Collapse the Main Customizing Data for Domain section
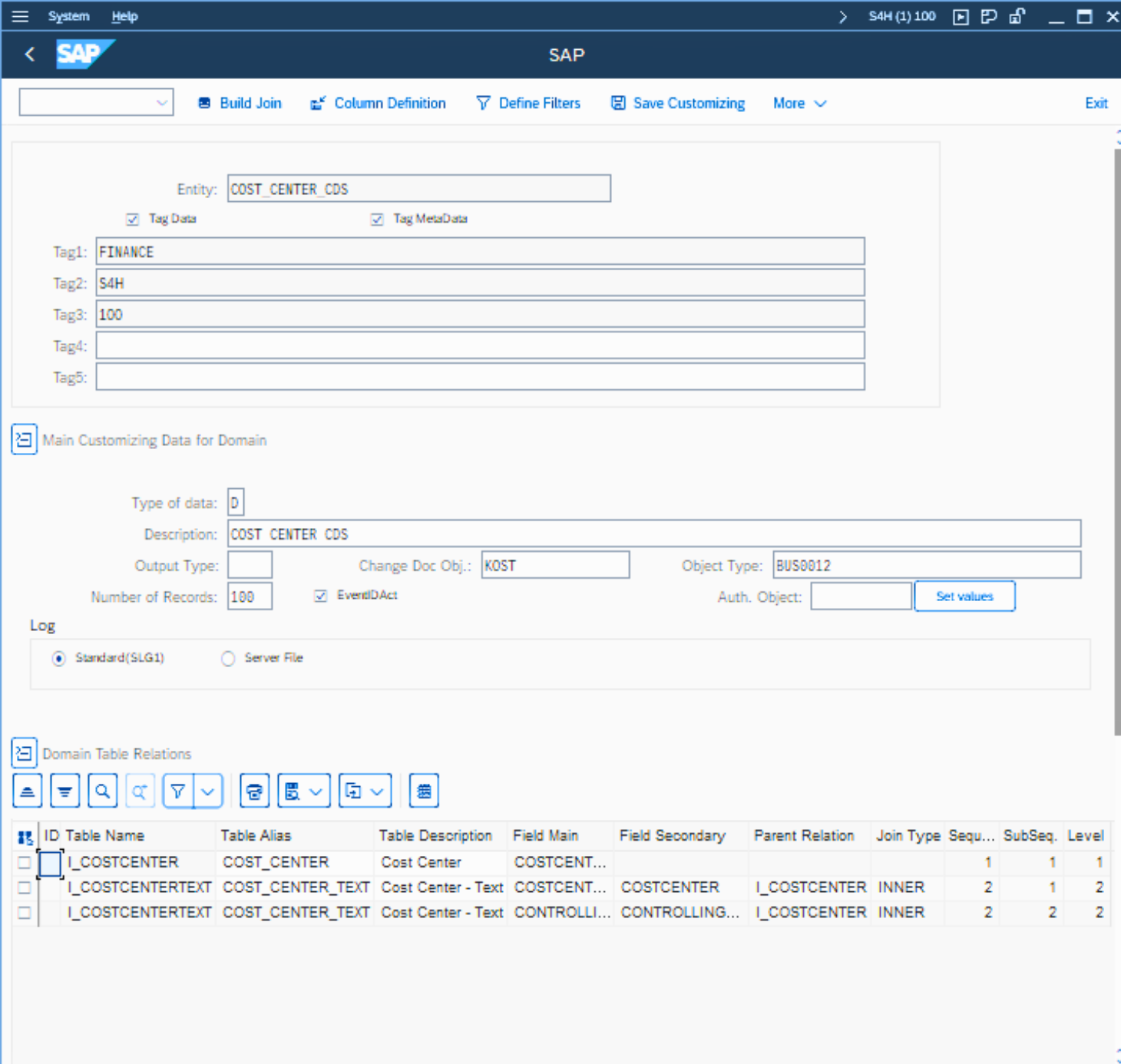The image size is (1121, 1064). click(x=24, y=440)
